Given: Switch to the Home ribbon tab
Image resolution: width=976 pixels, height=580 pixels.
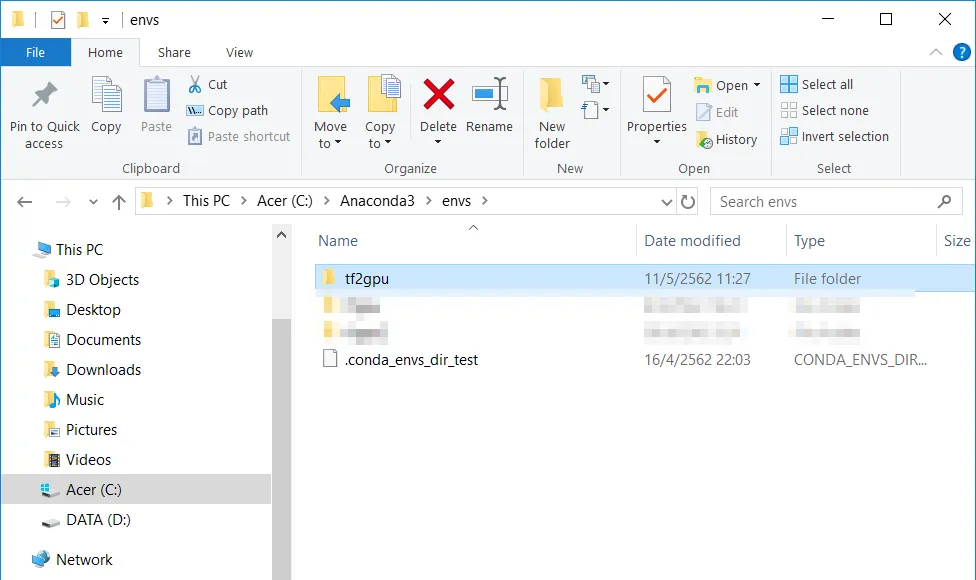Looking at the screenshot, I should coord(105,52).
